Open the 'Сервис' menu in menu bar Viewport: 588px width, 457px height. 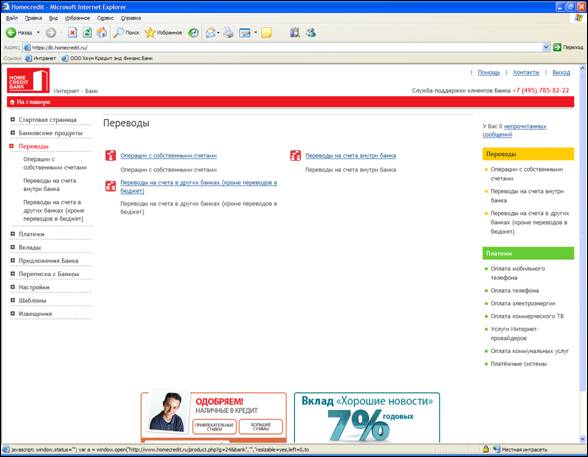coord(105,18)
